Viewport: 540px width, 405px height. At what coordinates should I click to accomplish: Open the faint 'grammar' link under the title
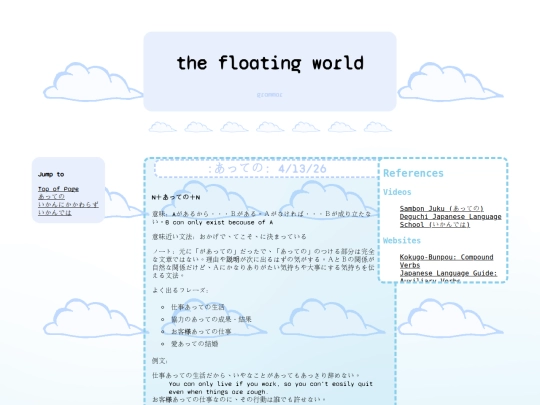(270, 95)
